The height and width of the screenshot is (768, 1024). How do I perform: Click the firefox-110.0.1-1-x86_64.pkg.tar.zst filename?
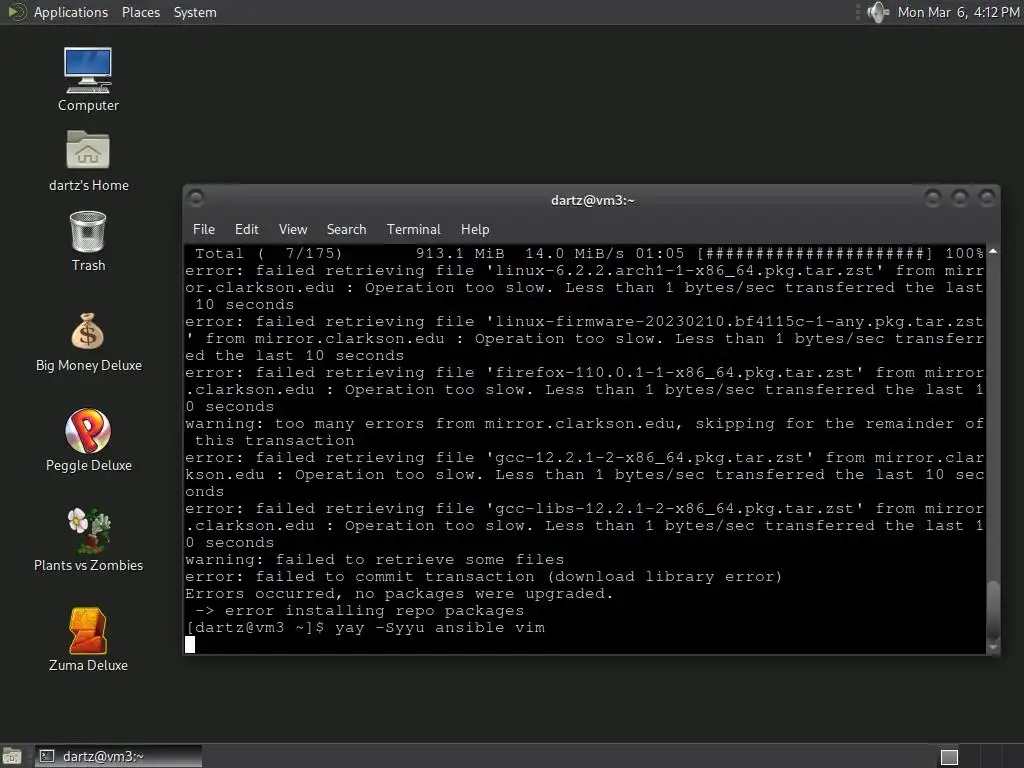pyautogui.click(x=674, y=373)
